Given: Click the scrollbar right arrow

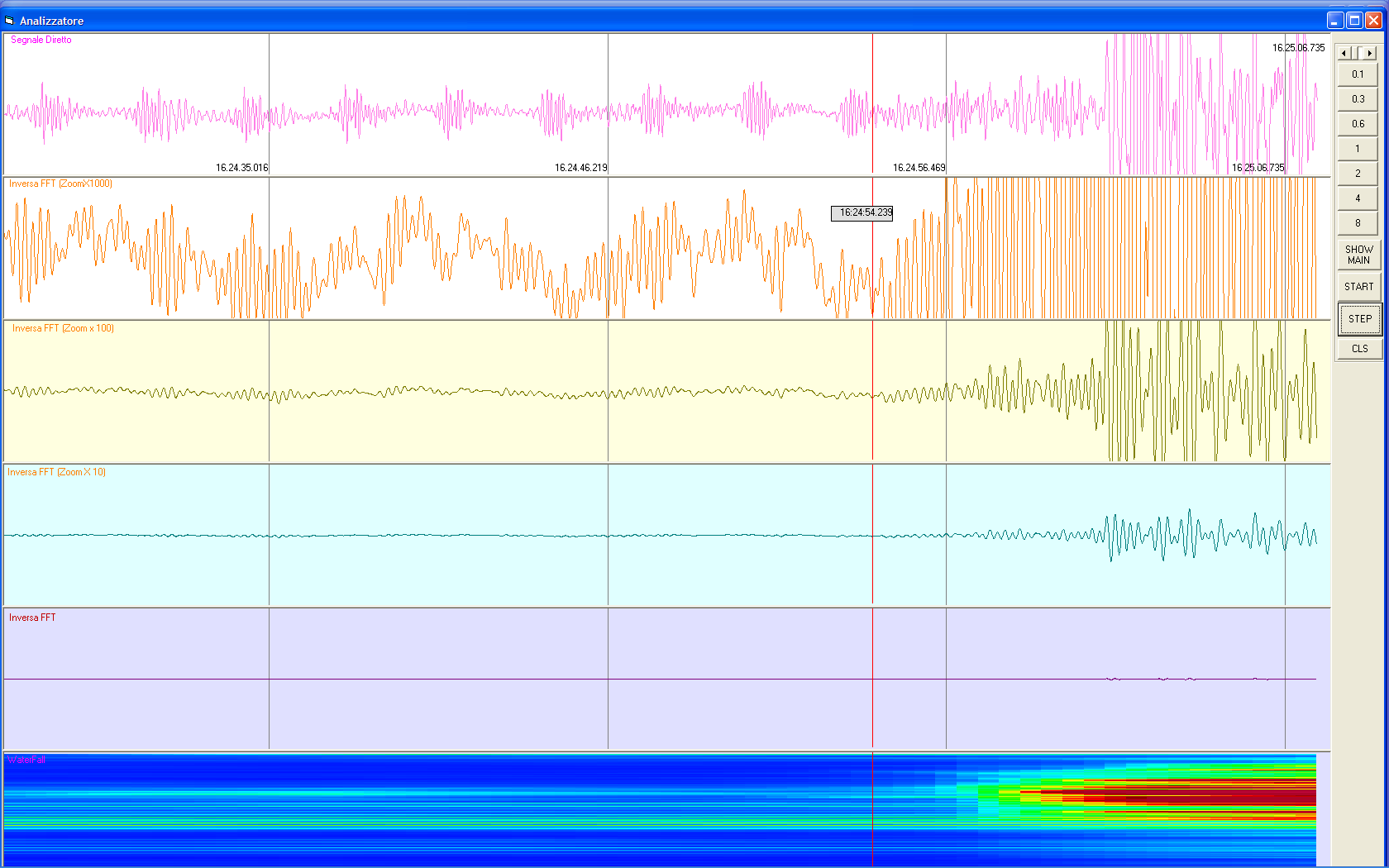Looking at the screenshot, I should pyautogui.click(x=1370, y=53).
